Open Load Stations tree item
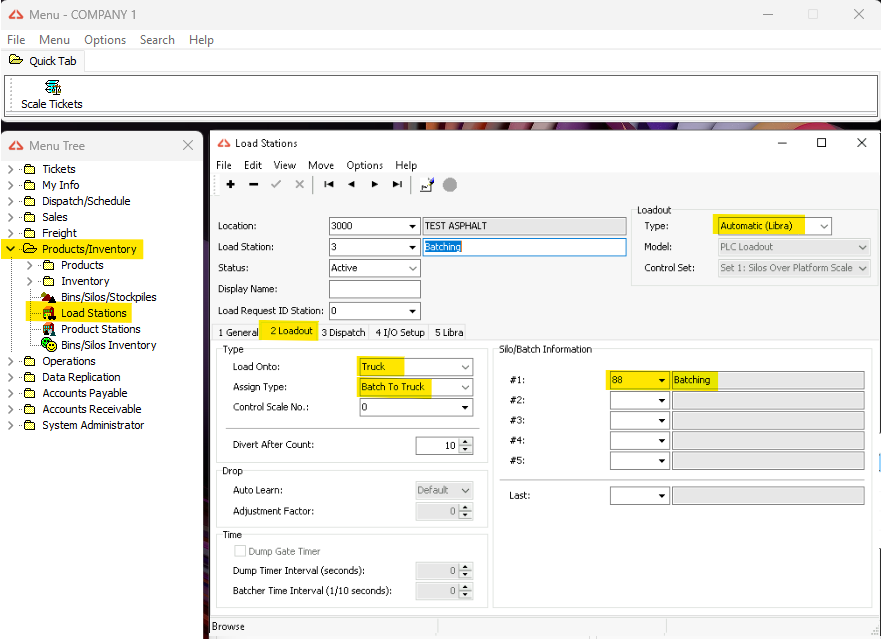 (94, 313)
